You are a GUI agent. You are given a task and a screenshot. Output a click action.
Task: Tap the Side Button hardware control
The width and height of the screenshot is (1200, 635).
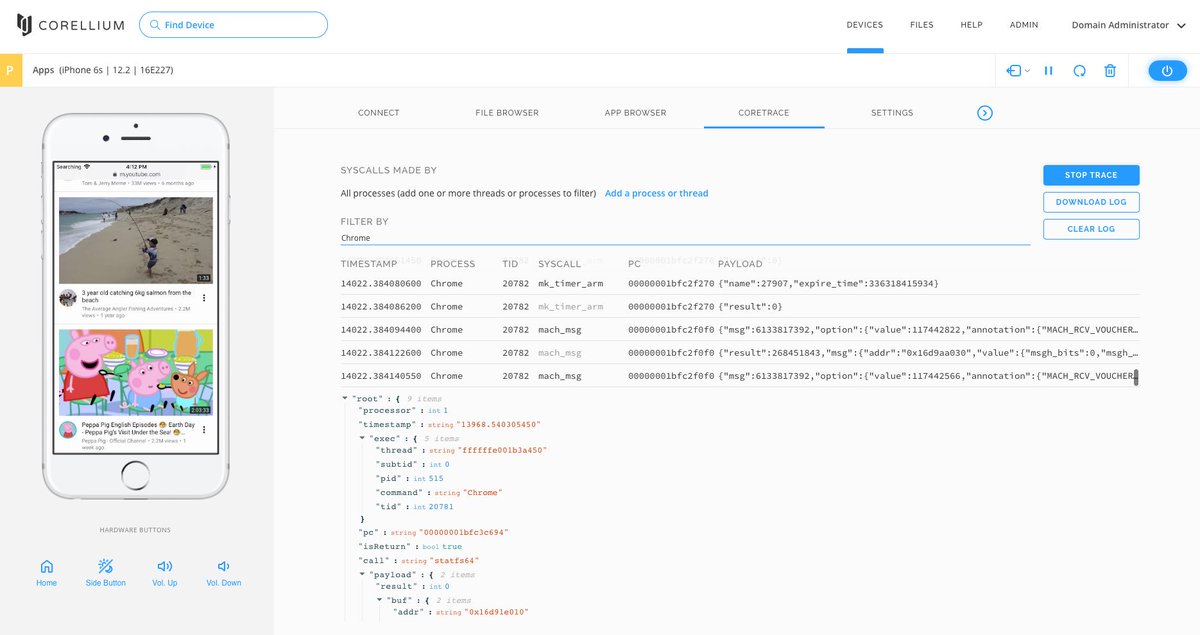coord(105,573)
